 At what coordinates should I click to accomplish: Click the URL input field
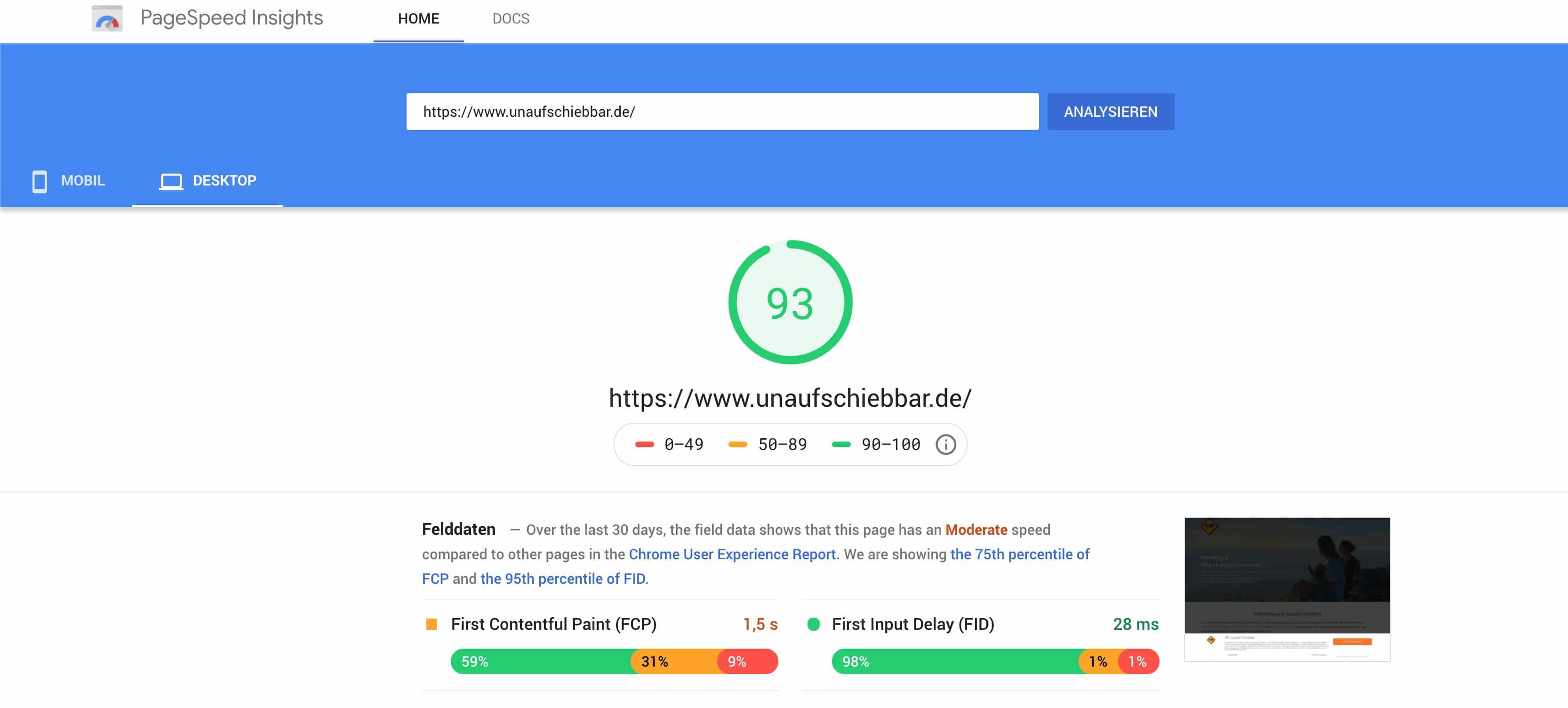click(x=722, y=112)
